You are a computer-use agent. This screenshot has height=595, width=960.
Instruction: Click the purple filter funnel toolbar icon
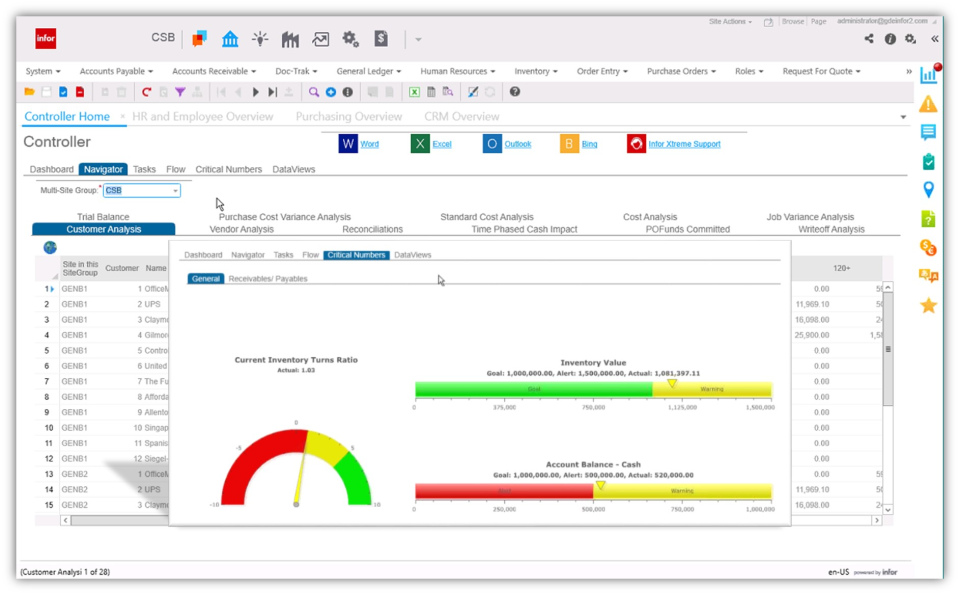click(x=180, y=92)
